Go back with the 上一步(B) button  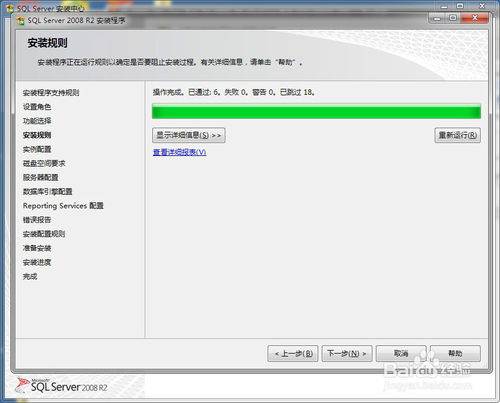(293, 353)
